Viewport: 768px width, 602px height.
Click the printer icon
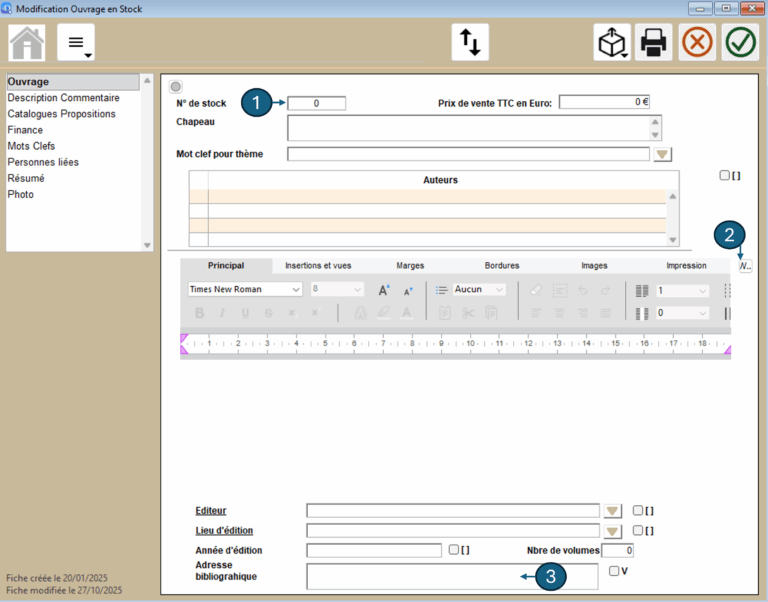654,43
